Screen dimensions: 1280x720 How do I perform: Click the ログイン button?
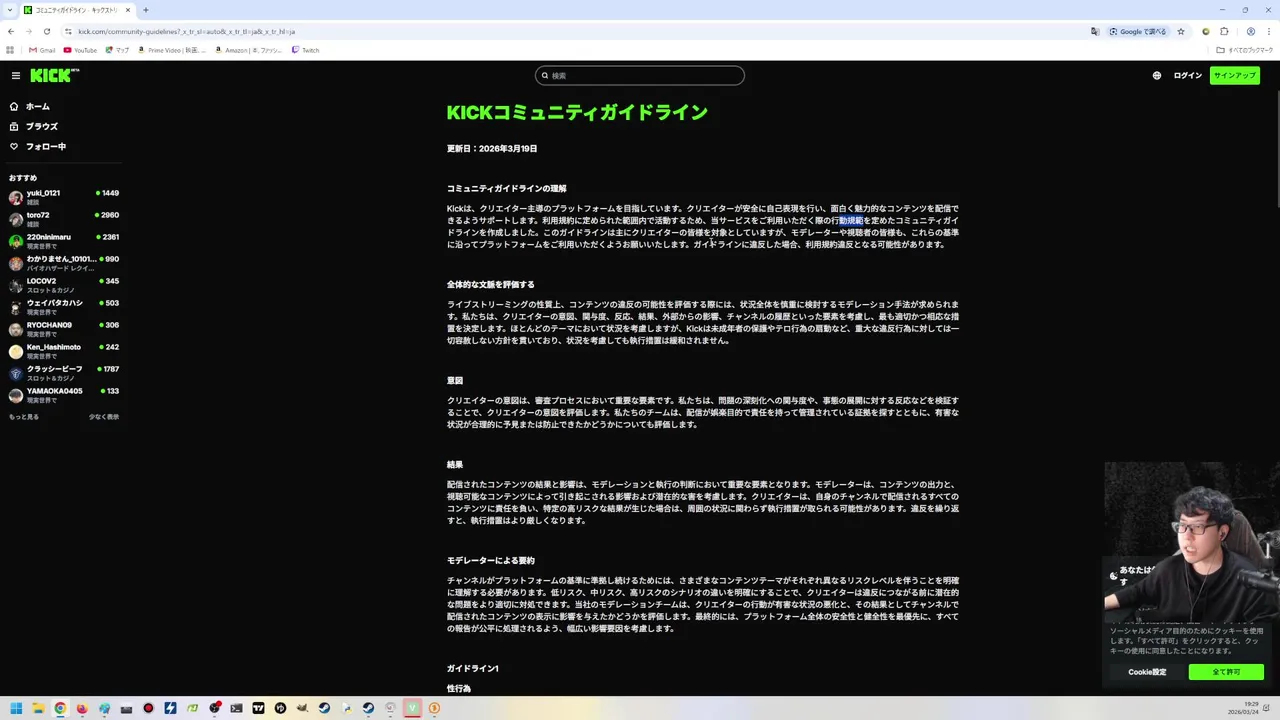[x=1187, y=75]
